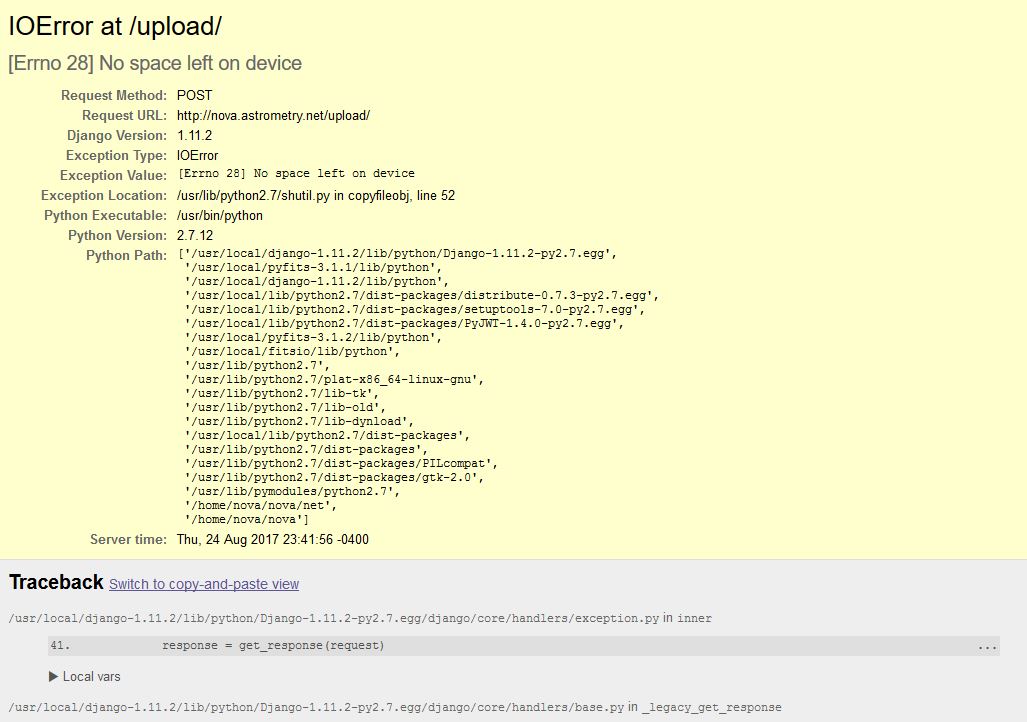Image resolution: width=1027 pixels, height=722 pixels.
Task: Click the Errno 28 subtitle message
Action: [x=155, y=63]
